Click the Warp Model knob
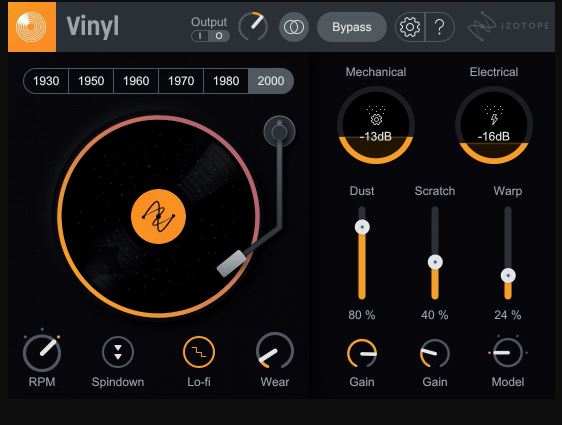 click(508, 353)
